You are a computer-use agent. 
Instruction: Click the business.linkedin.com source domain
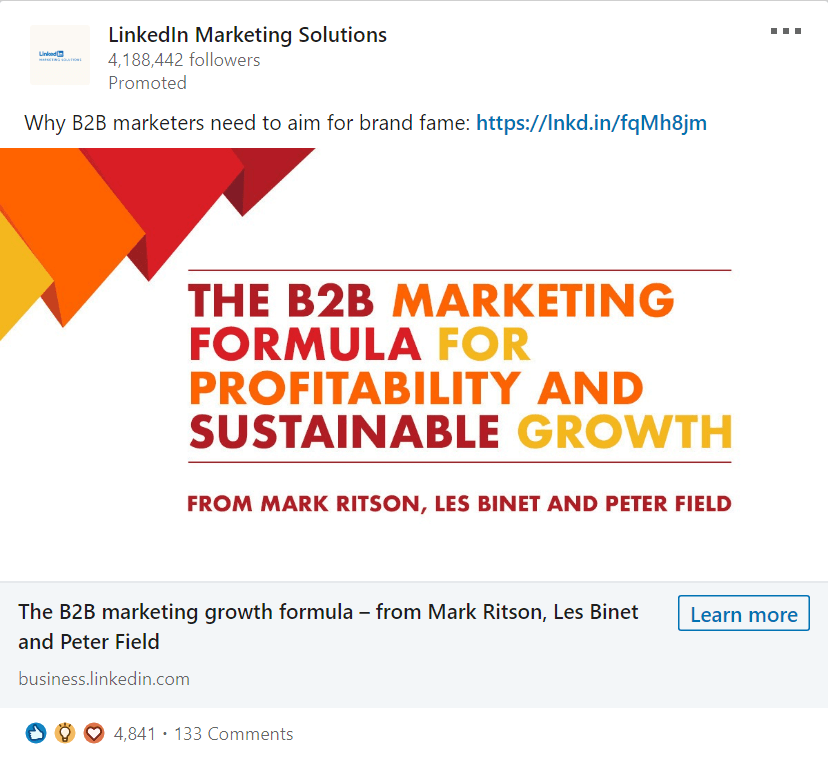click(x=104, y=679)
